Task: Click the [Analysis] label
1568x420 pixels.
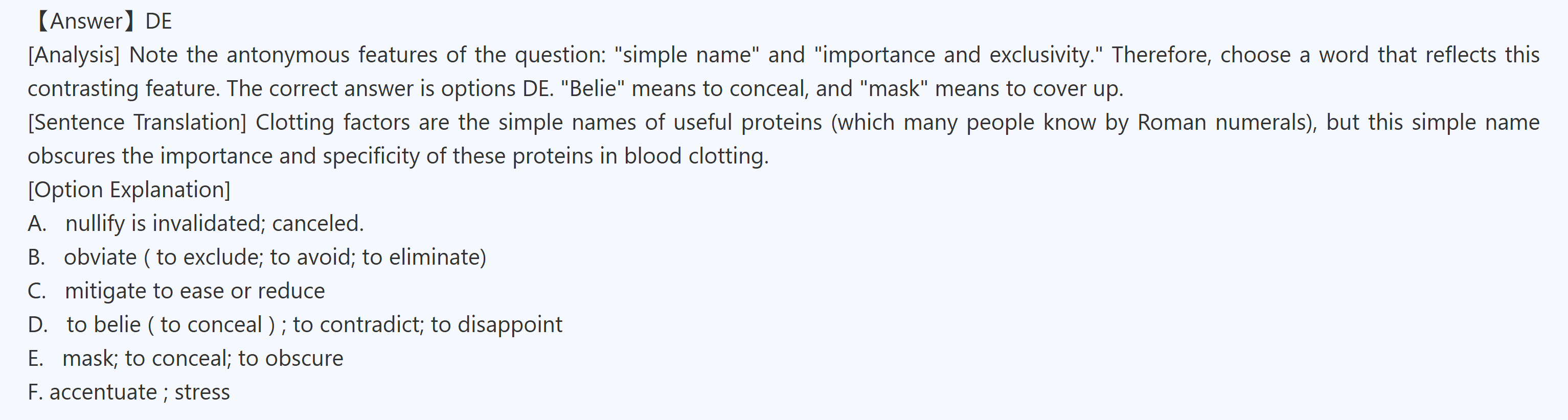Action: pyautogui.click(x=74, y=55)
